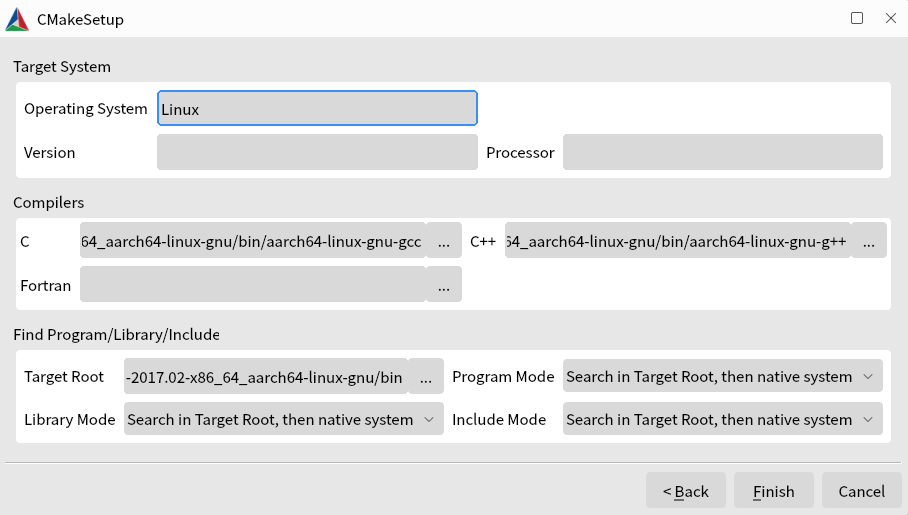Click the empty Fortran compiler field
The image size is (908, 515).
pos(252,285)
